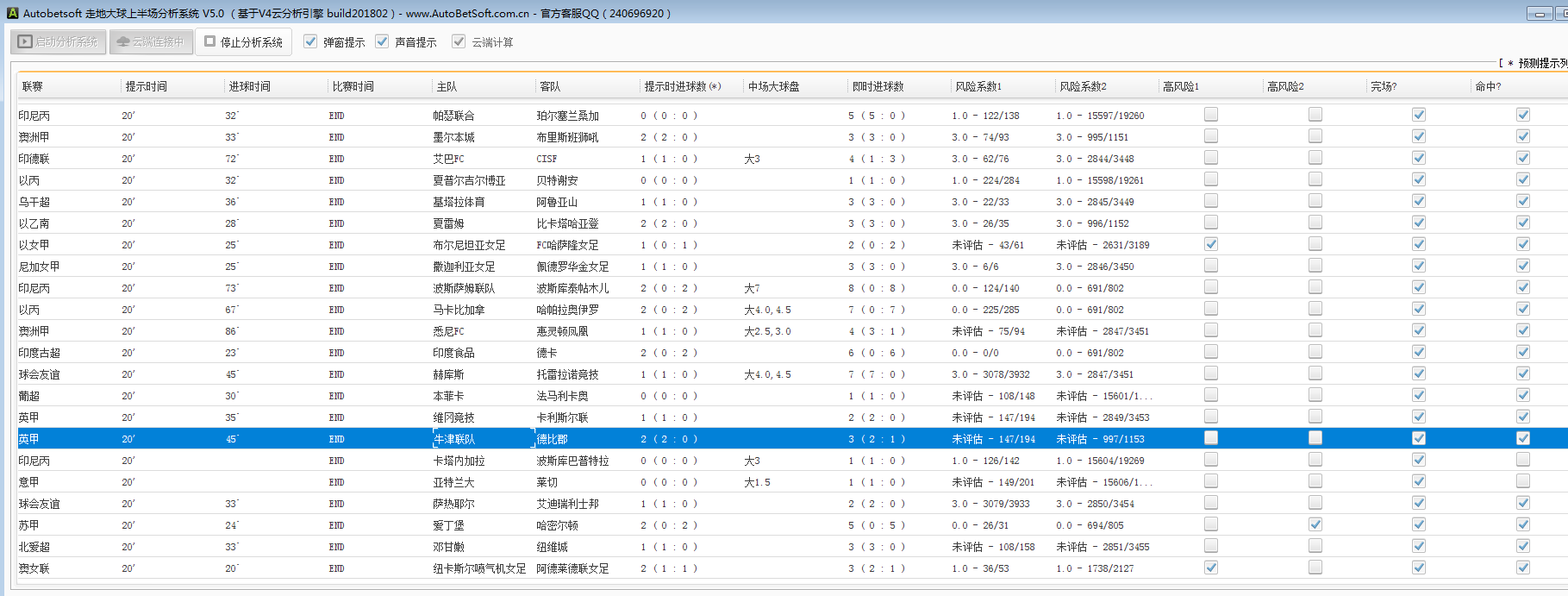Click the 风险系数1 column header

[978, 86]
